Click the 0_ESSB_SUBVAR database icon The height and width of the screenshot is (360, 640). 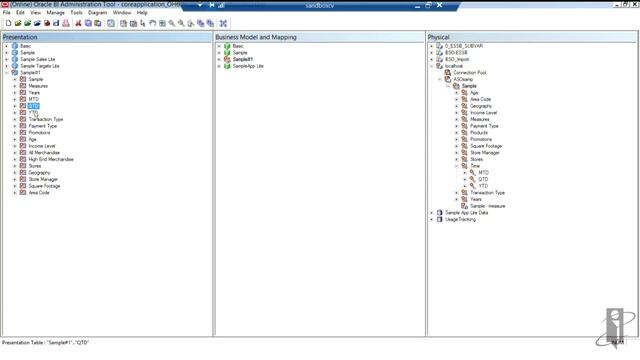[440, 46]
